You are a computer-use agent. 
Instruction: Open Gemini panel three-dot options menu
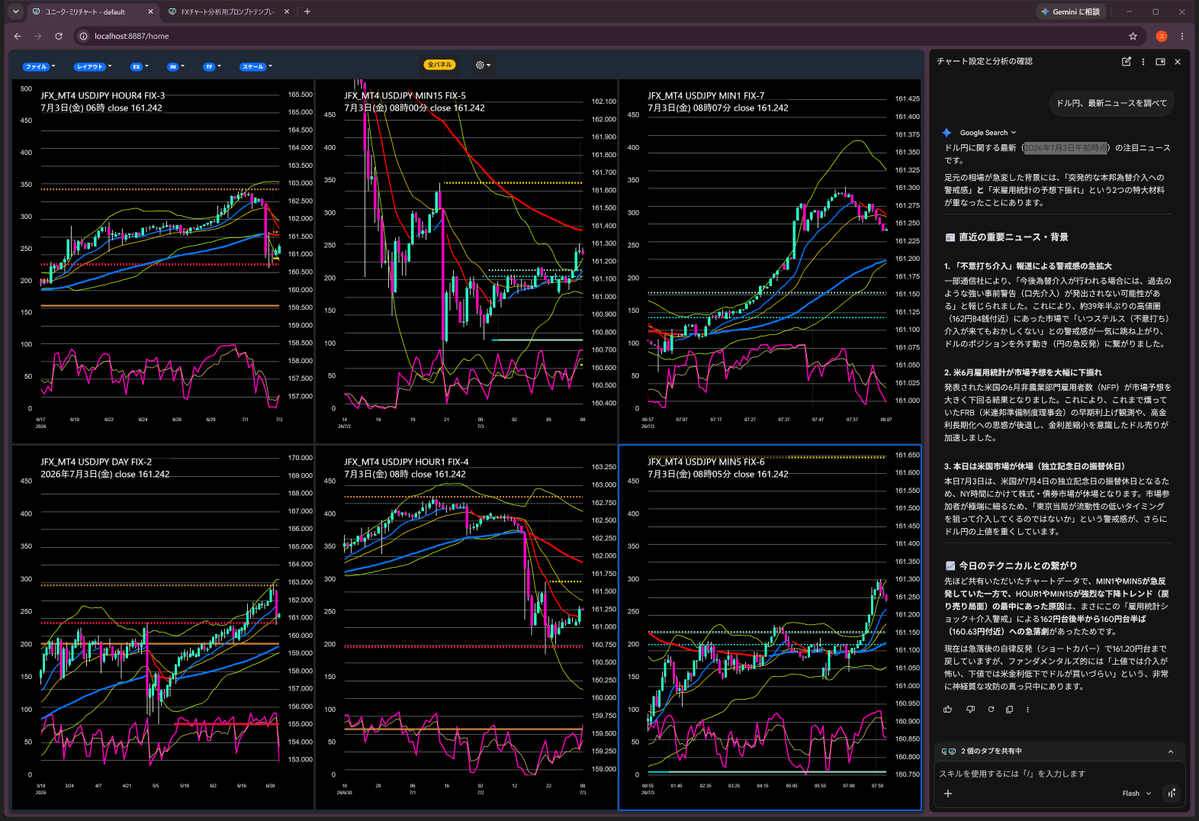click(x=1143, y=62)
